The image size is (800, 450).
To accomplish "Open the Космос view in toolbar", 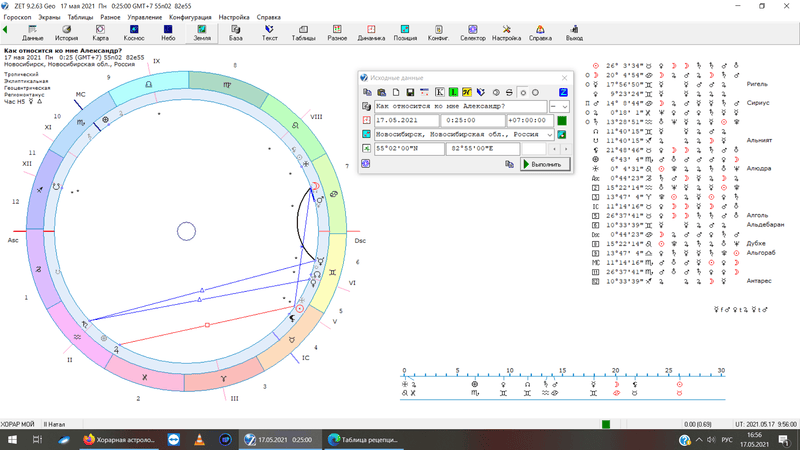I will point(134,34).
